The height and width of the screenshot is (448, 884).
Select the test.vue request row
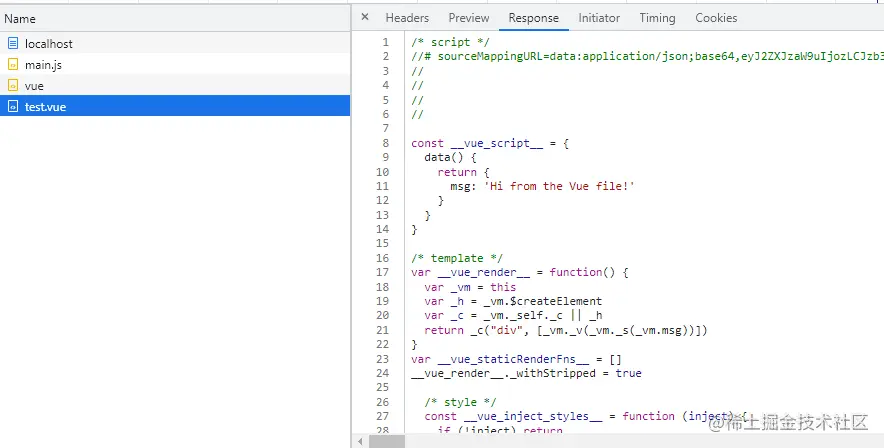click(x=175, y=107)
